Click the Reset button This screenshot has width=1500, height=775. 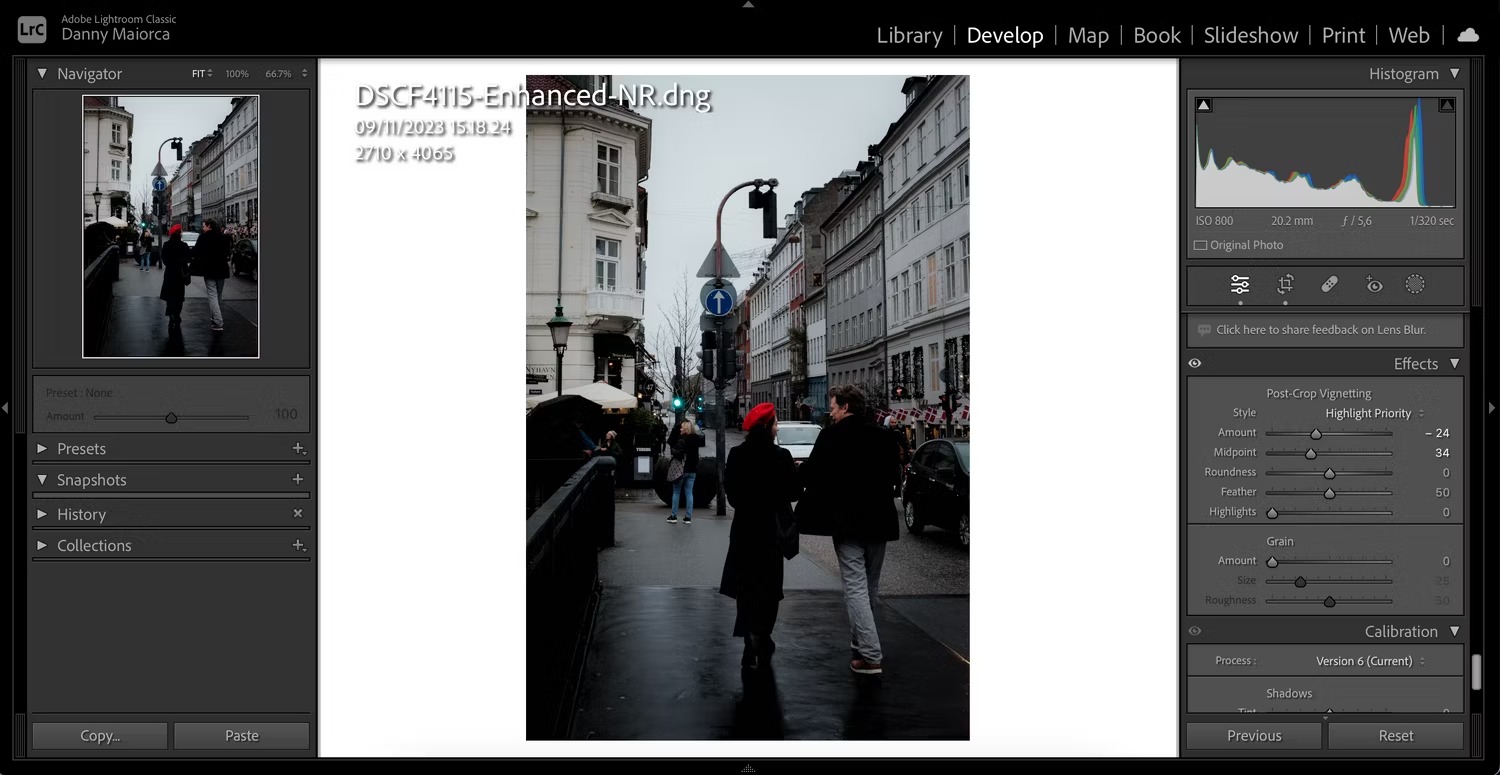pyautogui.click(x=1395, y=736)
